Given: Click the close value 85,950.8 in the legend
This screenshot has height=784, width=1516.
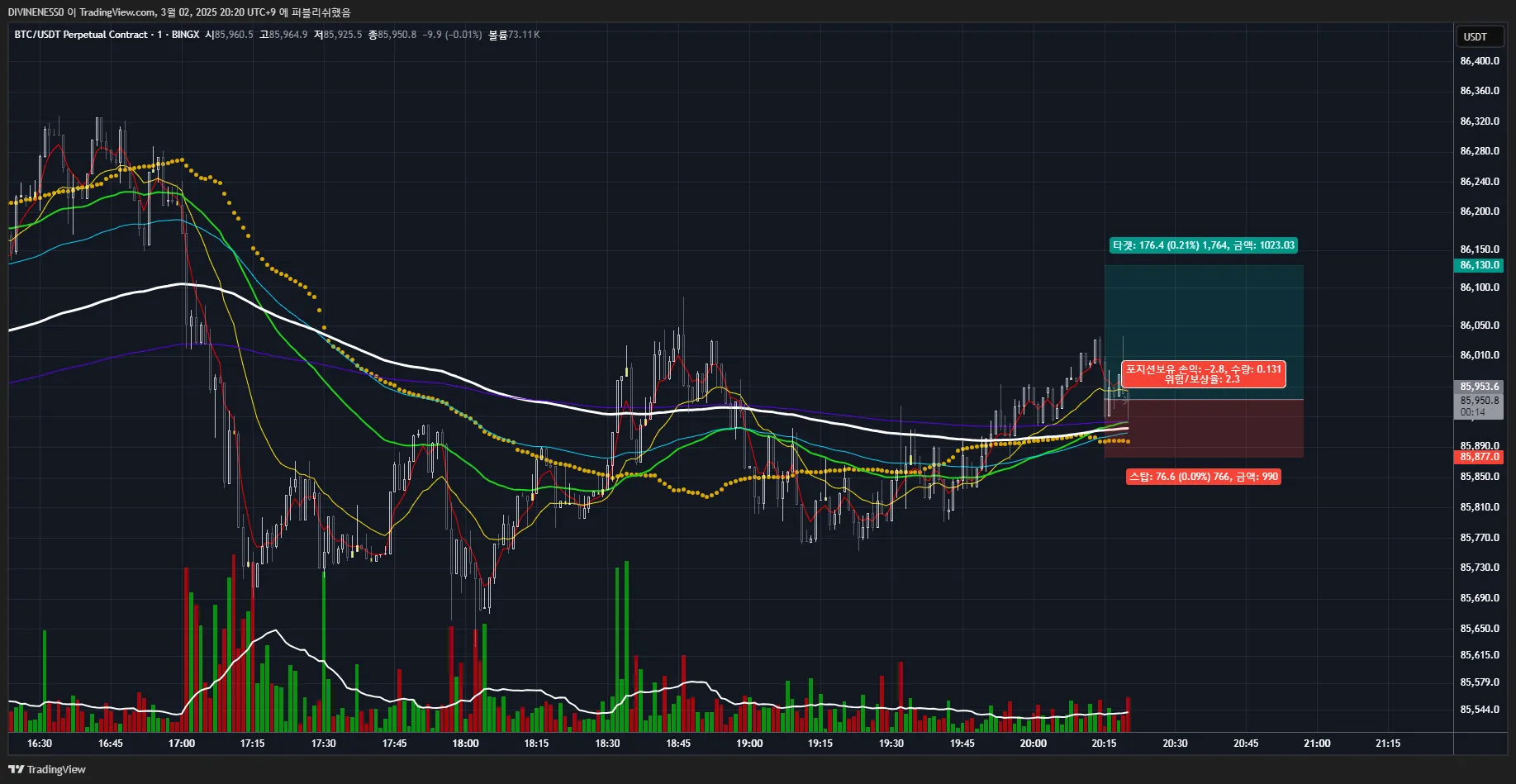Looking at the screenshot, I should (x=397, y=35).
